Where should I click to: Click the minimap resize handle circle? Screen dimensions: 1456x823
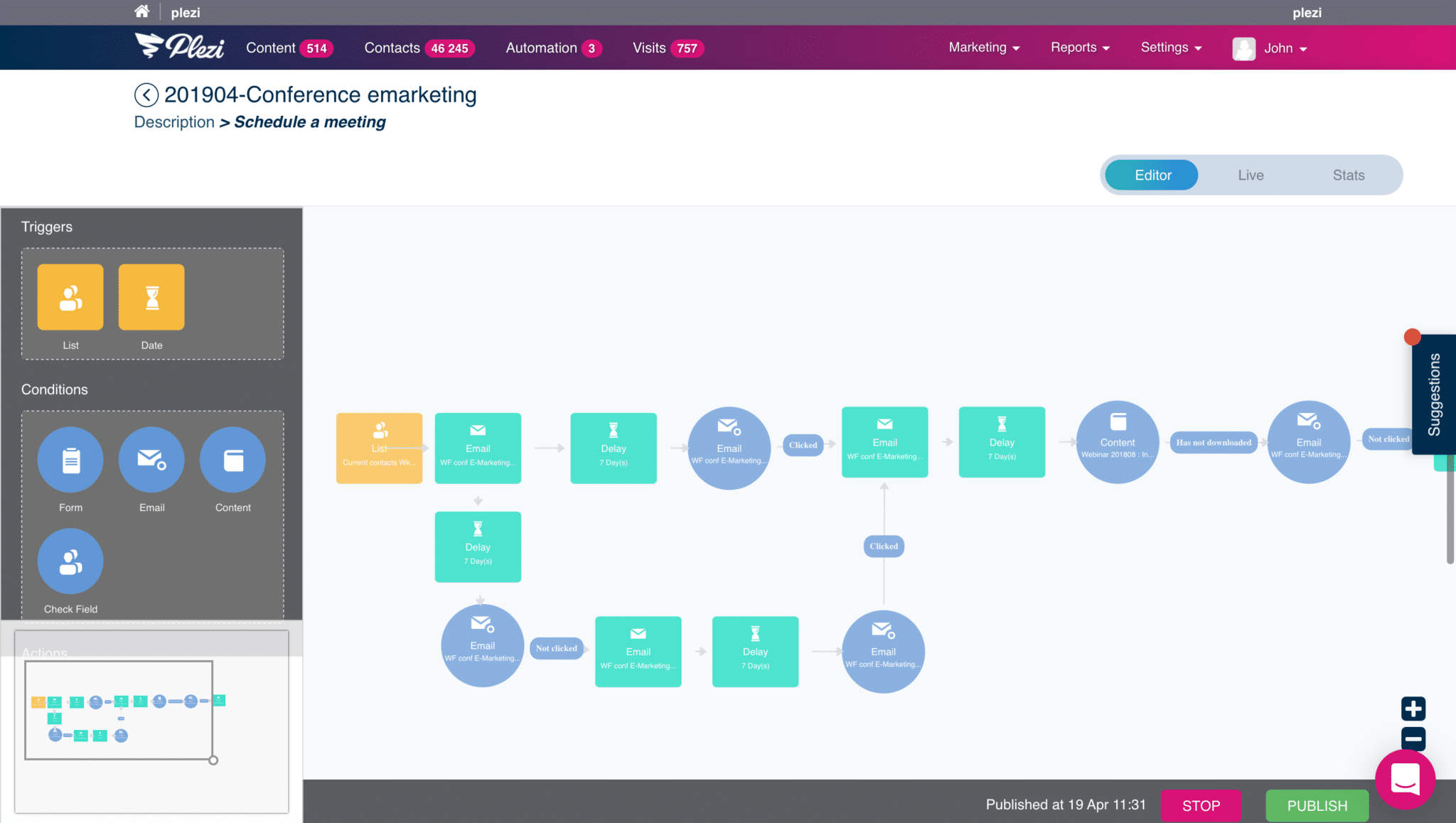click(x=213, y=760)
